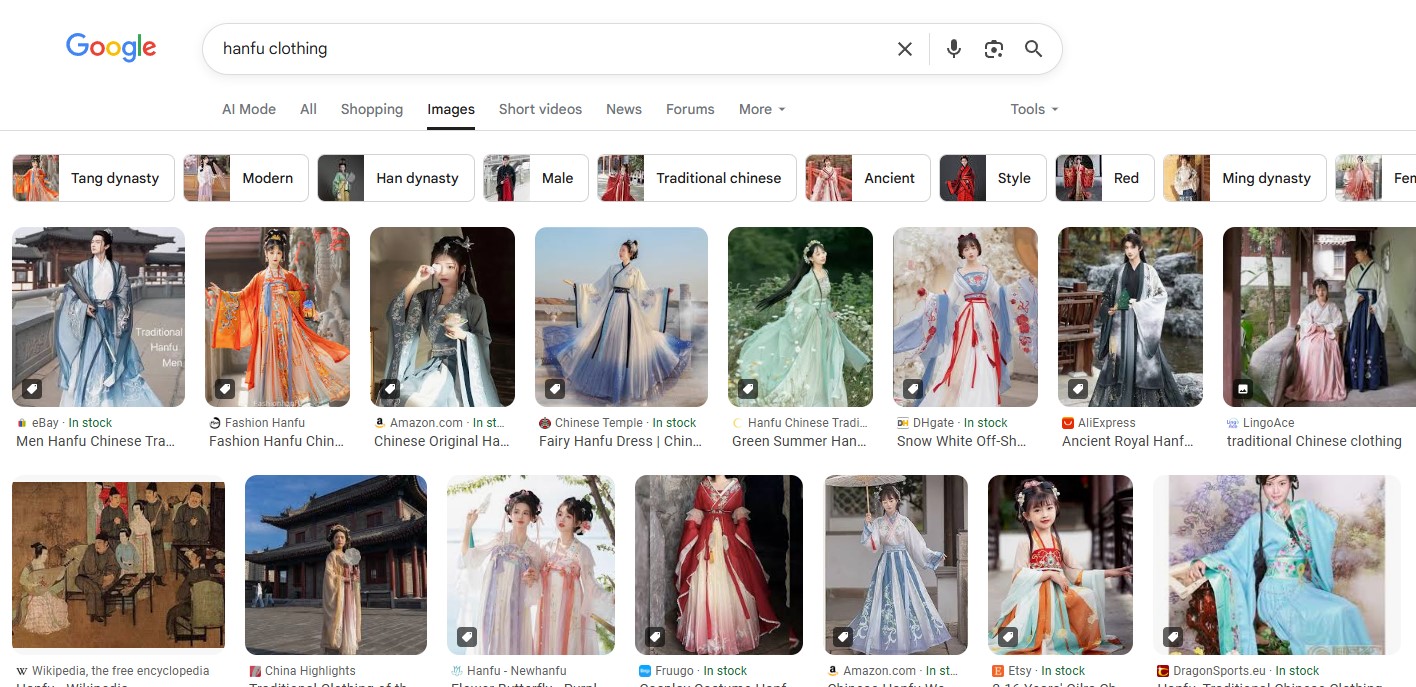Click the AliExpress favicon icon
This screenshot has width=1416, height=687.
pyautogui.click(x=1068, y=423)
